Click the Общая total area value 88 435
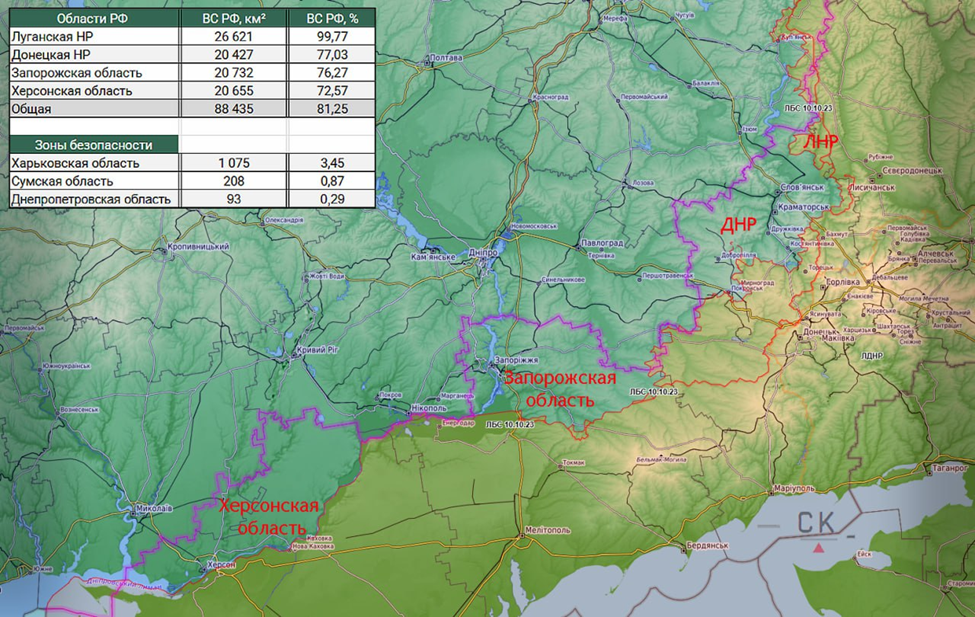Viewport: 975px width, 617px height. point(234,108)
